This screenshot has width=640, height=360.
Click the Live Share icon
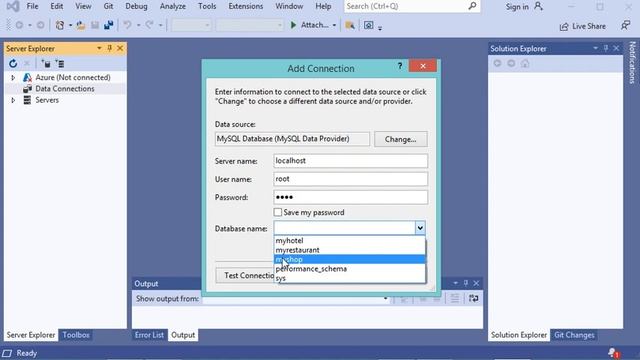(564, 27)
